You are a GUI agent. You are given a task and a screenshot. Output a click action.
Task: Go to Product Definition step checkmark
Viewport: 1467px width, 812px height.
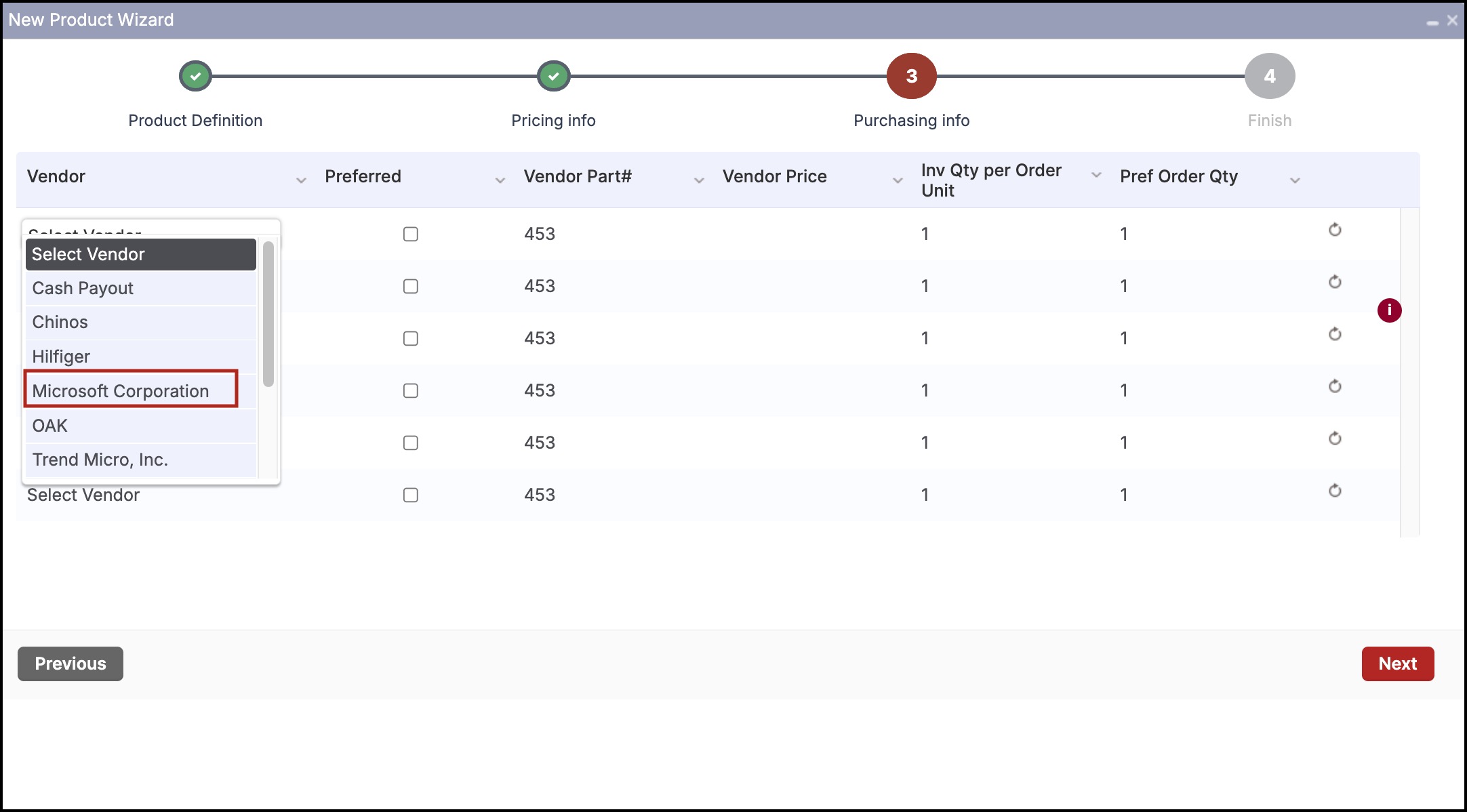[x=195, y=76]
